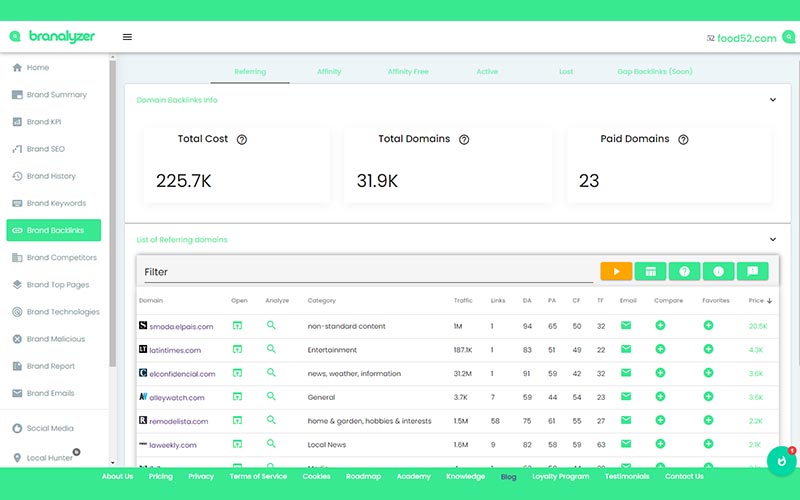Open the elconfidencial.com domain link
Viewport: 800px width, 500px height.
[x=182, y=374]
